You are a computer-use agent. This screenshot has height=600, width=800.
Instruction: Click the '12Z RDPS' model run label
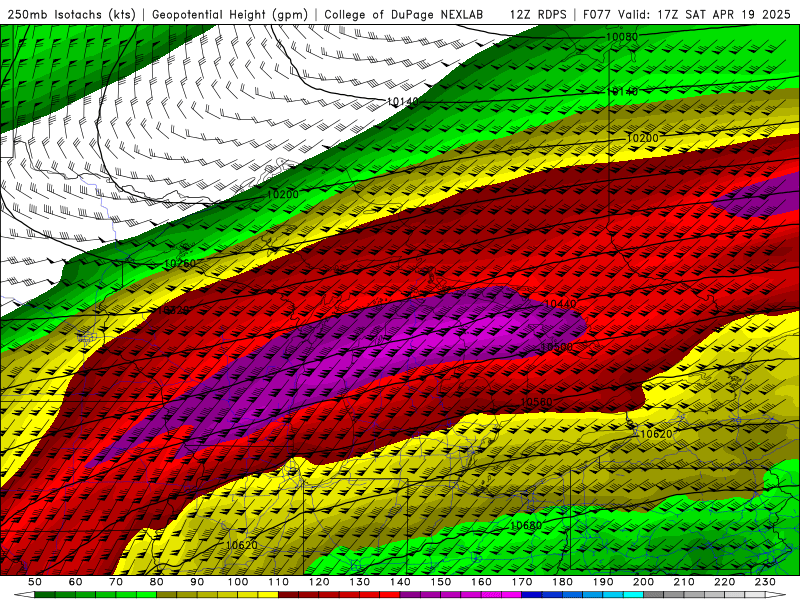click(538, 15)
